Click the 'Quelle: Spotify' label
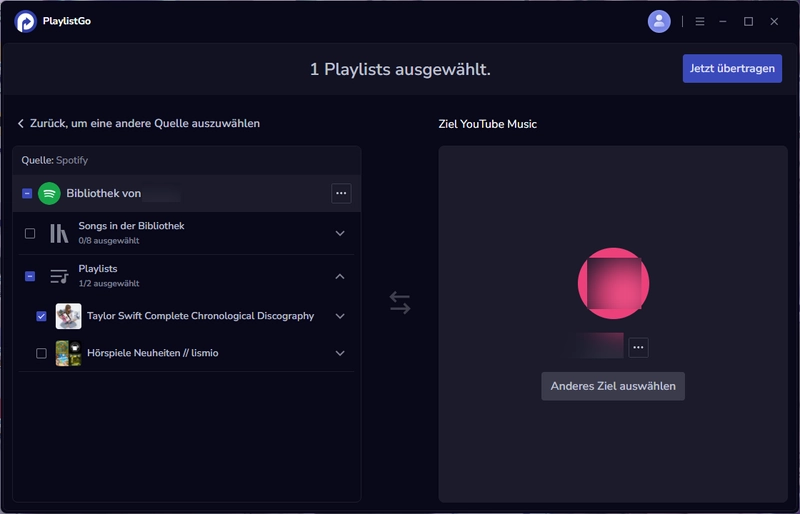 click(55, 160)
